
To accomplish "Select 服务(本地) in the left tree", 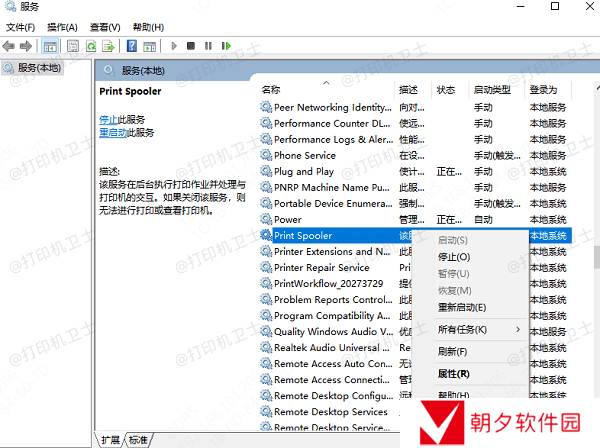I will [38, 68].
